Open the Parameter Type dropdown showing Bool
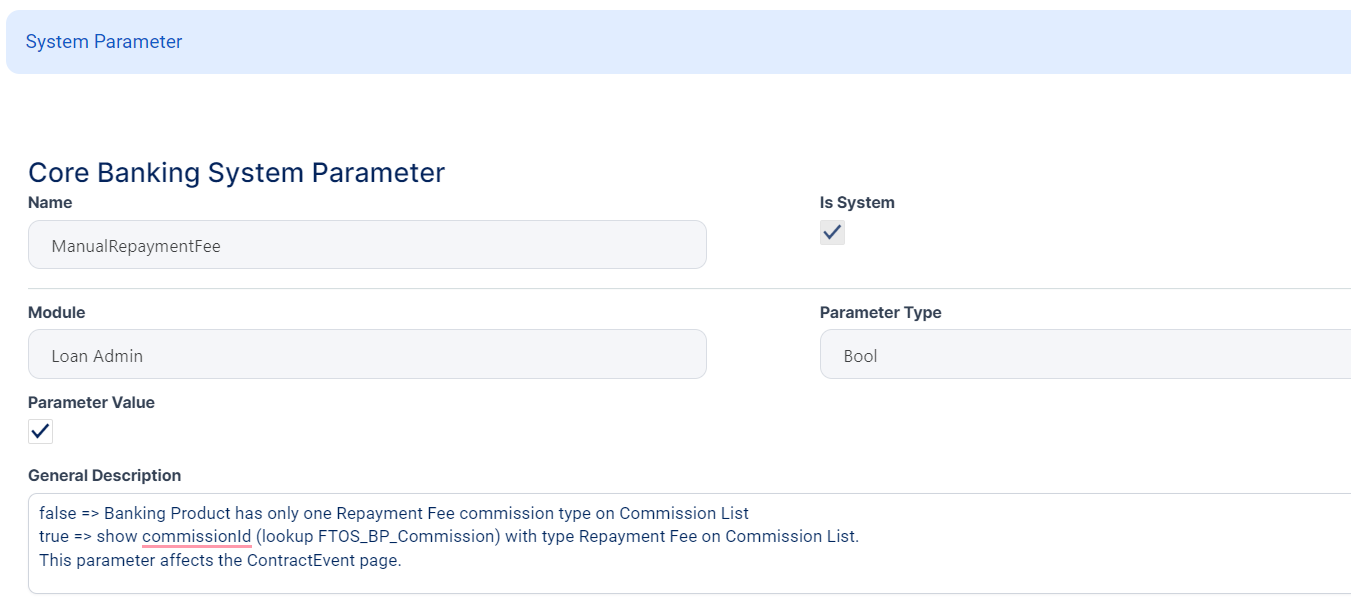The image size is (1351, 607). coord(1084,355)
